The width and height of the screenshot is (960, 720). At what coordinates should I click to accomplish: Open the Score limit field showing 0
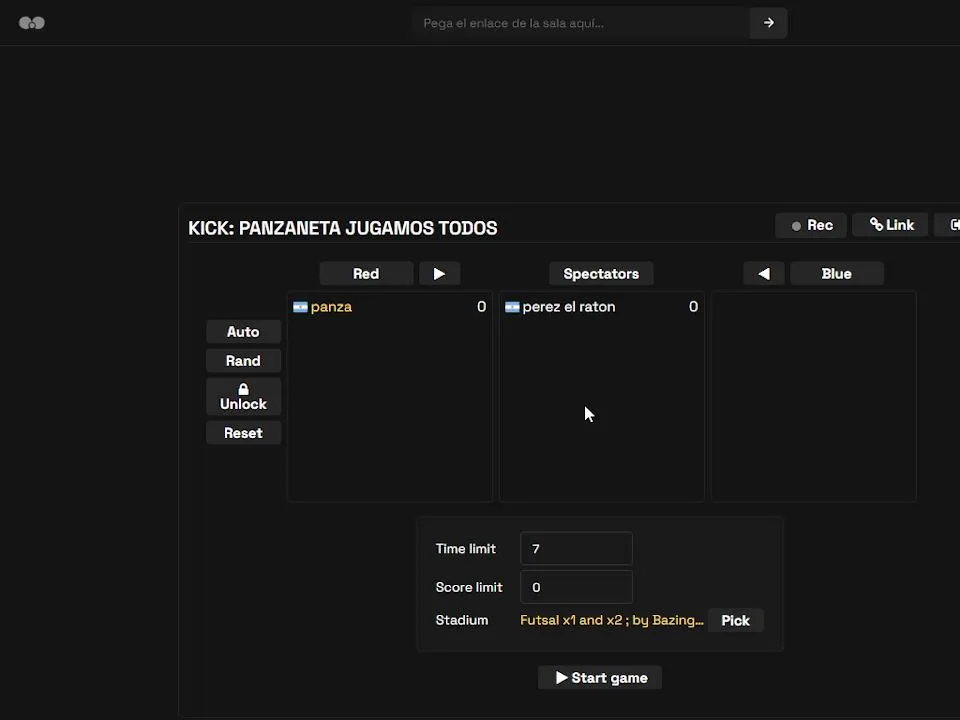coord(576,587)
